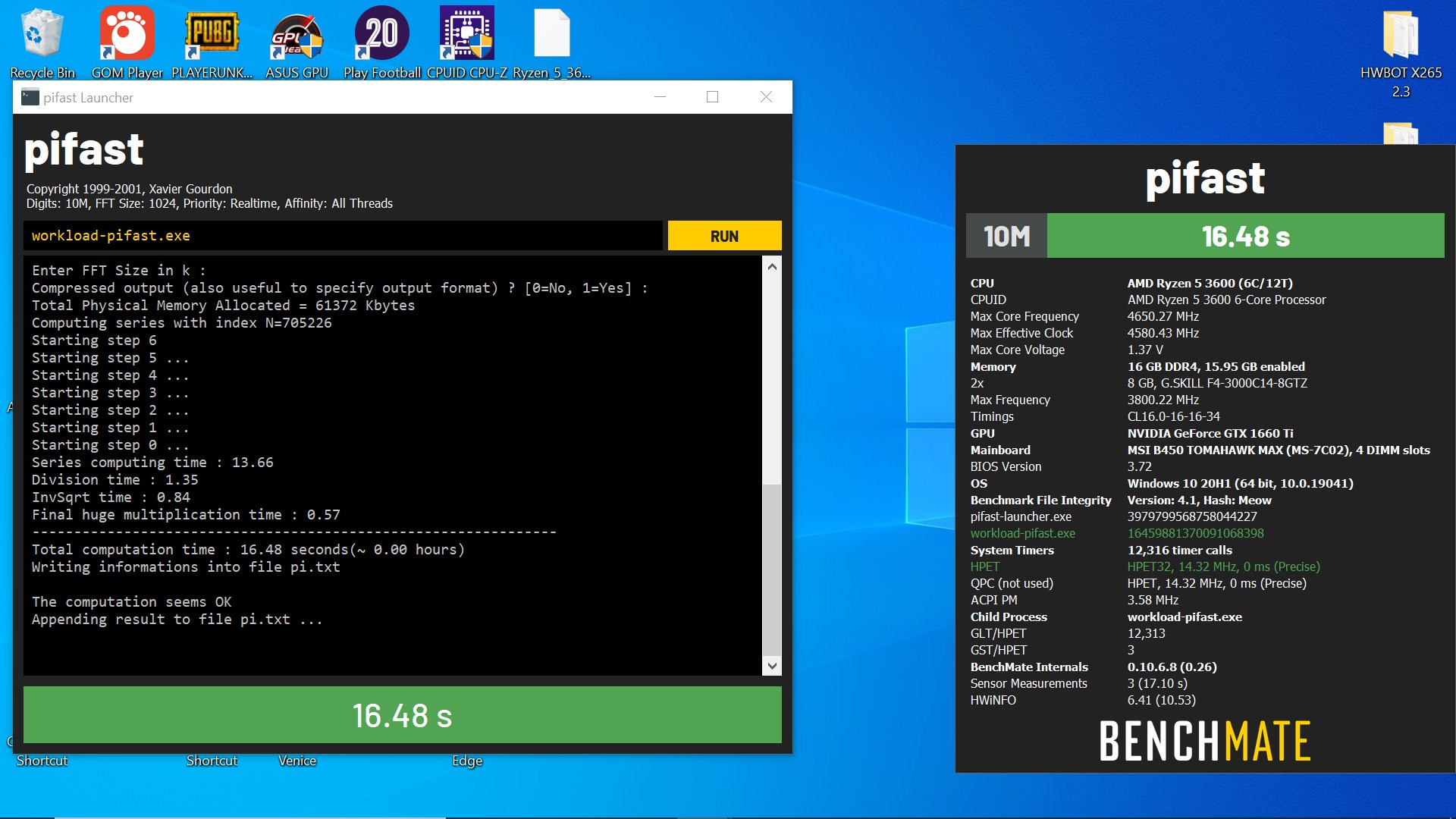Click the console scrollbar down arrow
Image resolution: width=1456 pixels, height=819 pixels.
pyautogui.click(x=772, y=666)
